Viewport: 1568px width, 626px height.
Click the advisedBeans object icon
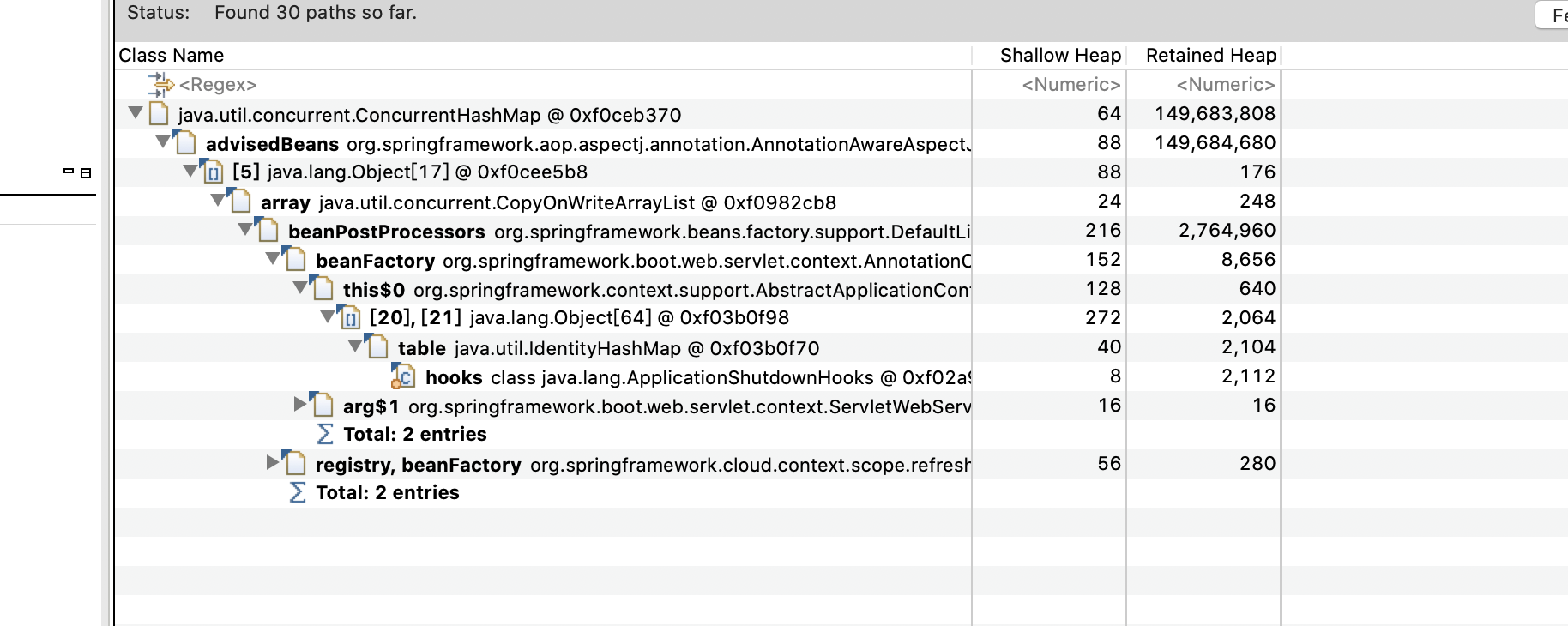[x=185, y=142]
